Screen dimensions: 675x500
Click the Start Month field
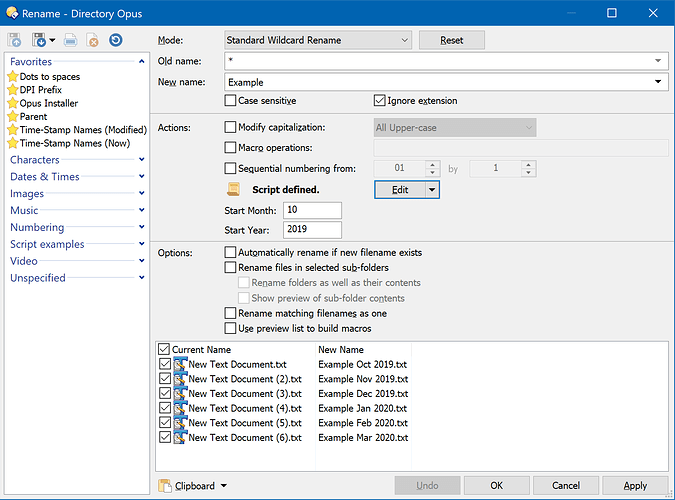click(312, 210)
